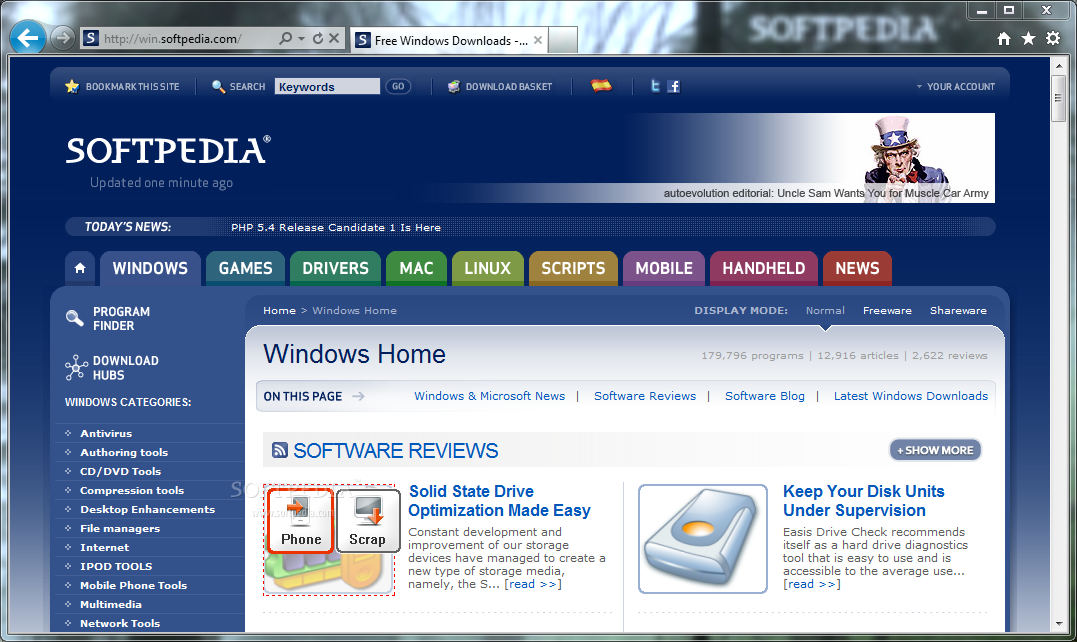Open Favorites star in browser toolbar
This screenshot has height=642, width=1077.
(x=1028, y=38)
